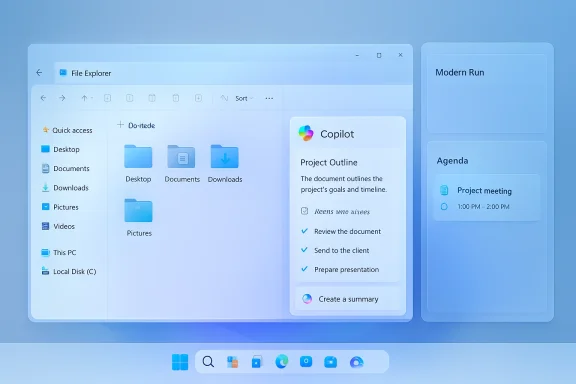This screenshot has height=384, width=576.
Task: Click the sort arrows icon in toolbar
Action: [224, 98]
